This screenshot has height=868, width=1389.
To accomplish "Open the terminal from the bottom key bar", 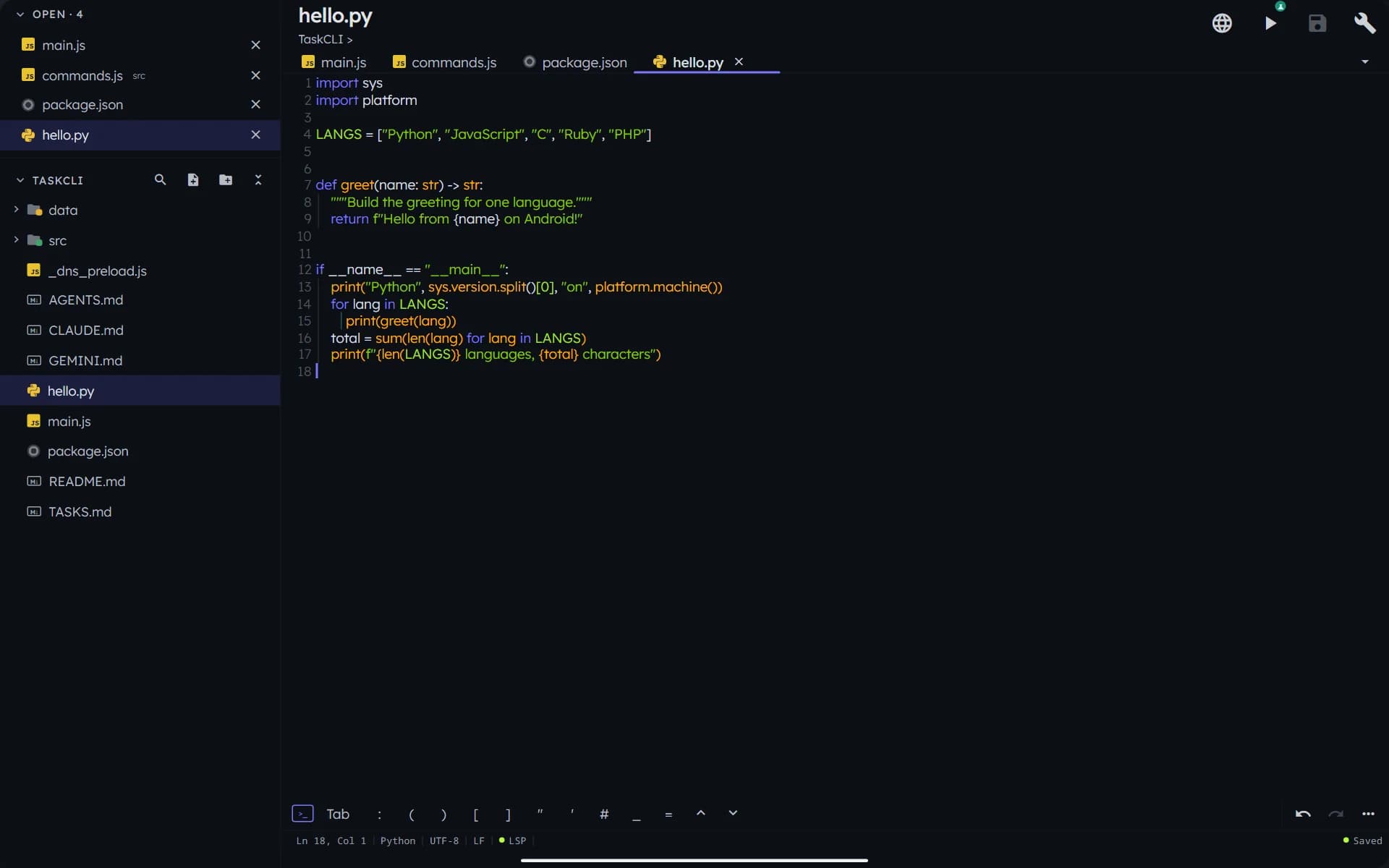I will point(302,813).
